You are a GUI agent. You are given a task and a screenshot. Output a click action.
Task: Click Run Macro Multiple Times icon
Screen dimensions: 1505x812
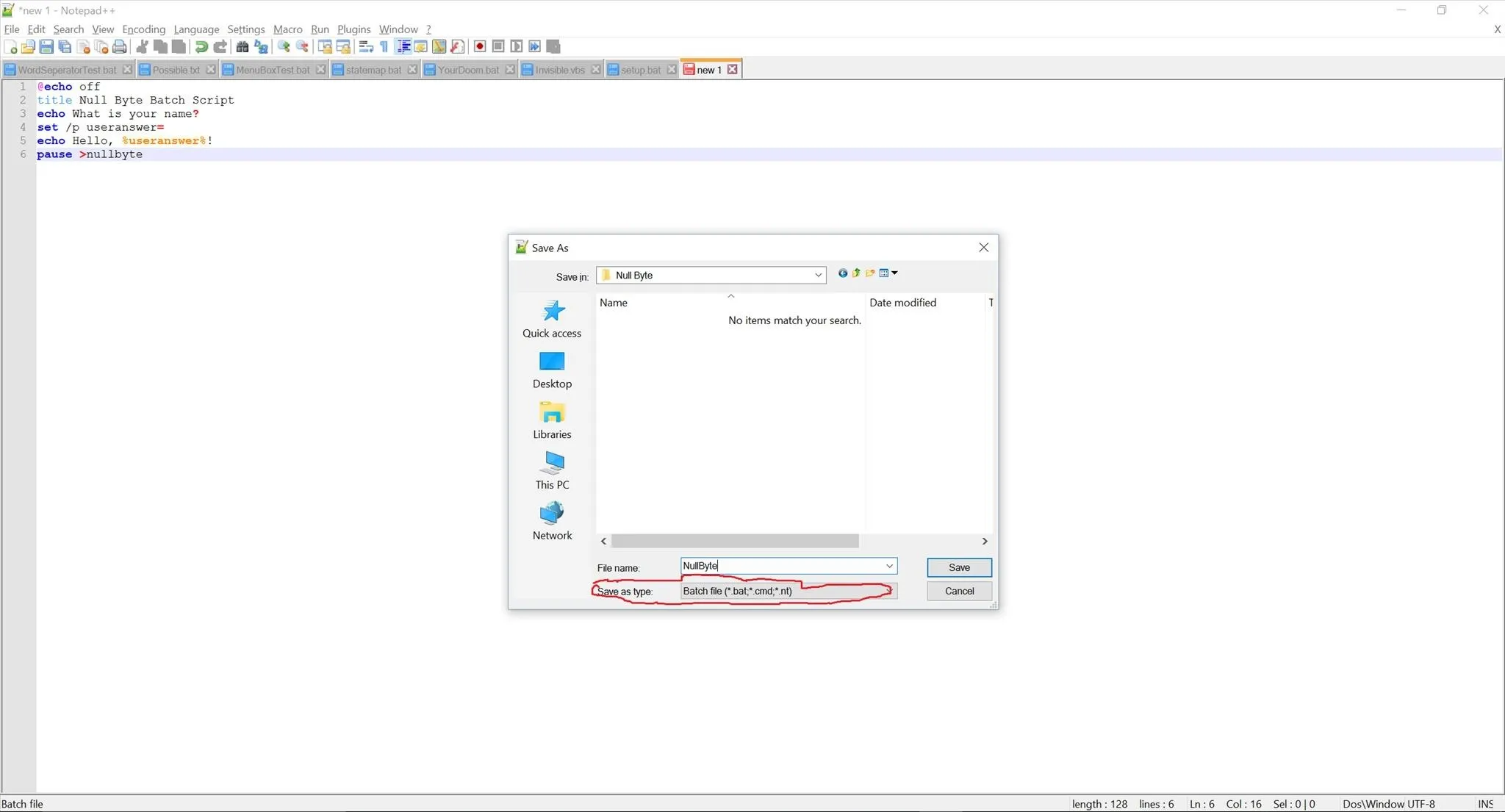(535, 47)
